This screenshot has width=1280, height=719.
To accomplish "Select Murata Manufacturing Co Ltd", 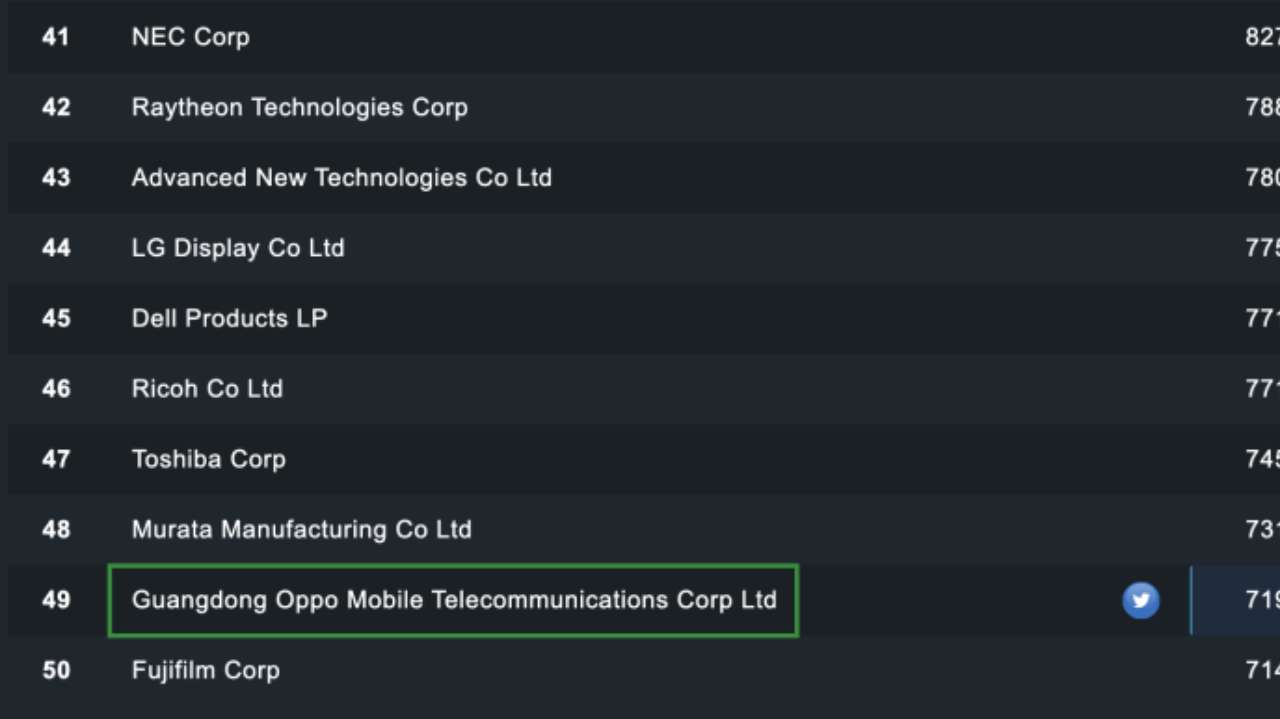I will pyautogui.click(x=302, y=529).
